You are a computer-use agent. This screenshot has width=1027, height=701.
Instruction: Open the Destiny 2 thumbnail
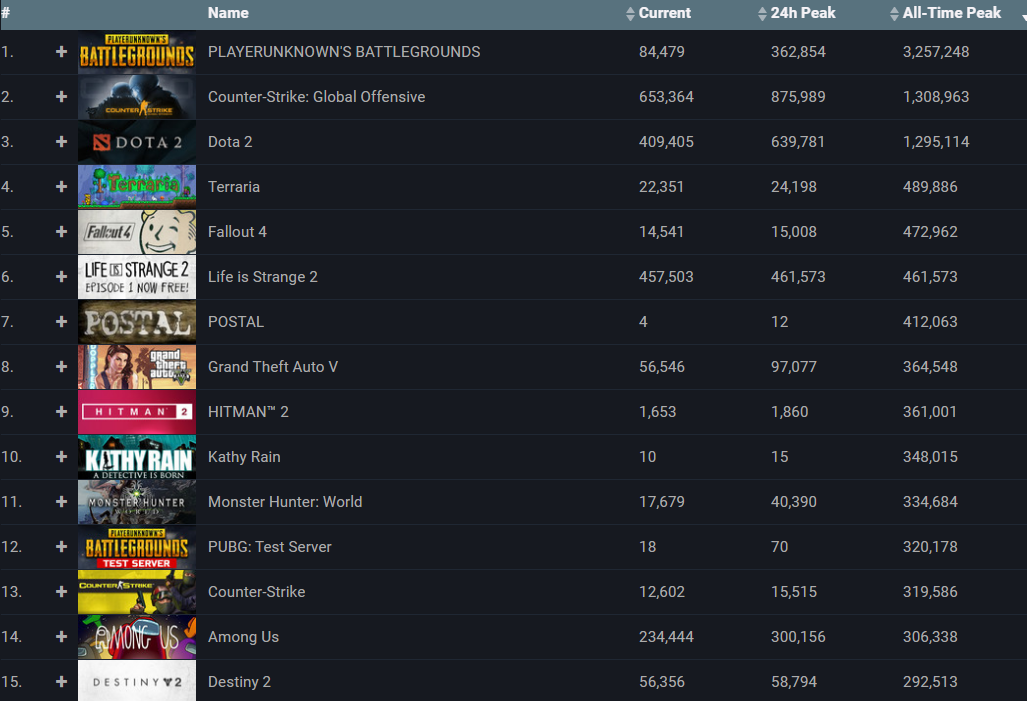click(x=137, y=681)
